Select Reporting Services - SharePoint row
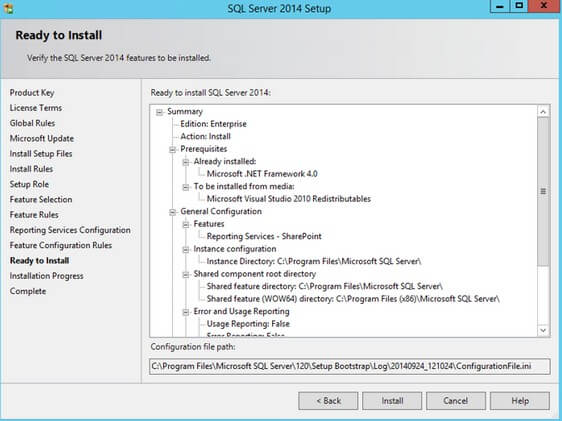This screenshot has height=421, width=562. click(x=264, y=236)
